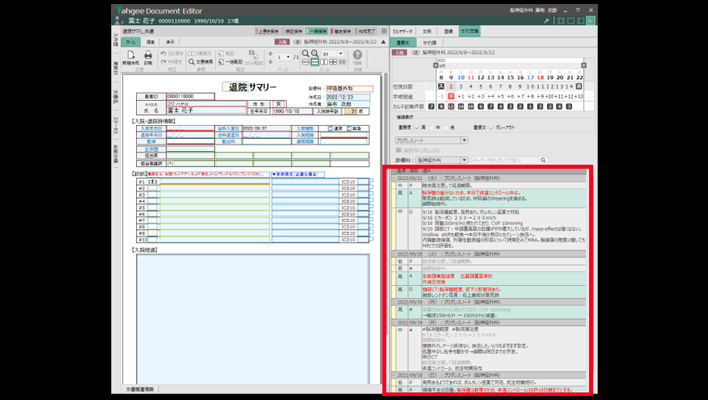Switch to the 表示 ribbon tab
Viewport: 708px width, 400px height.
coord(170,42)
